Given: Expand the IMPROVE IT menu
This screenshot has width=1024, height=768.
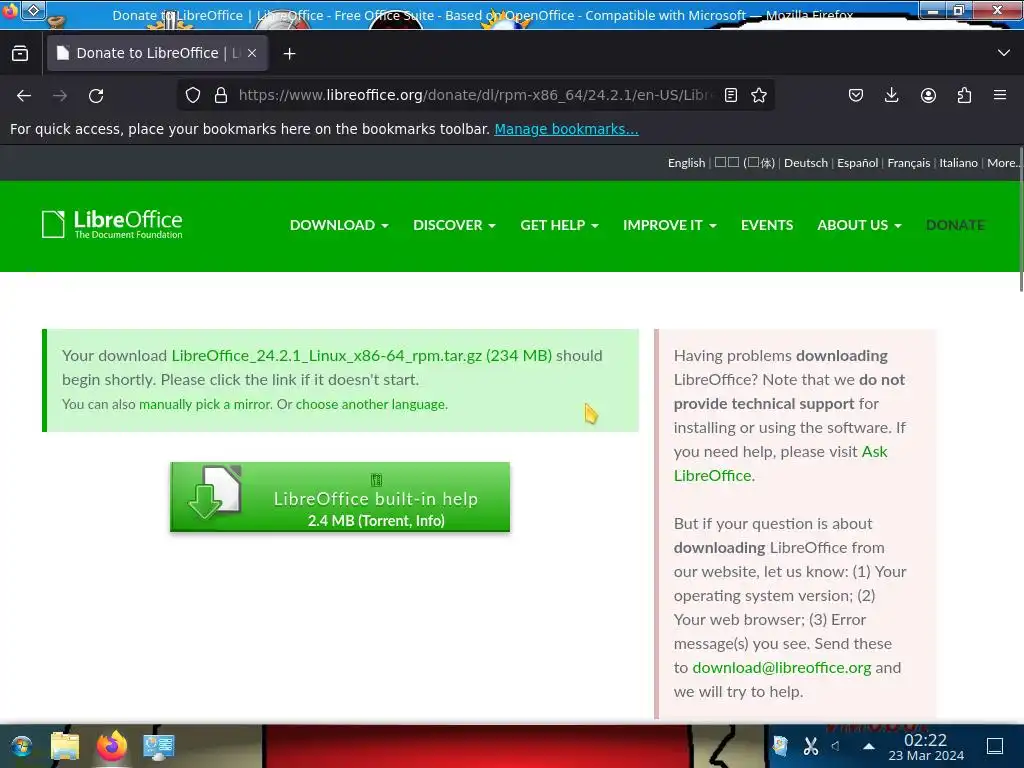Looking at the screenshot, I should tap(669, 225).
